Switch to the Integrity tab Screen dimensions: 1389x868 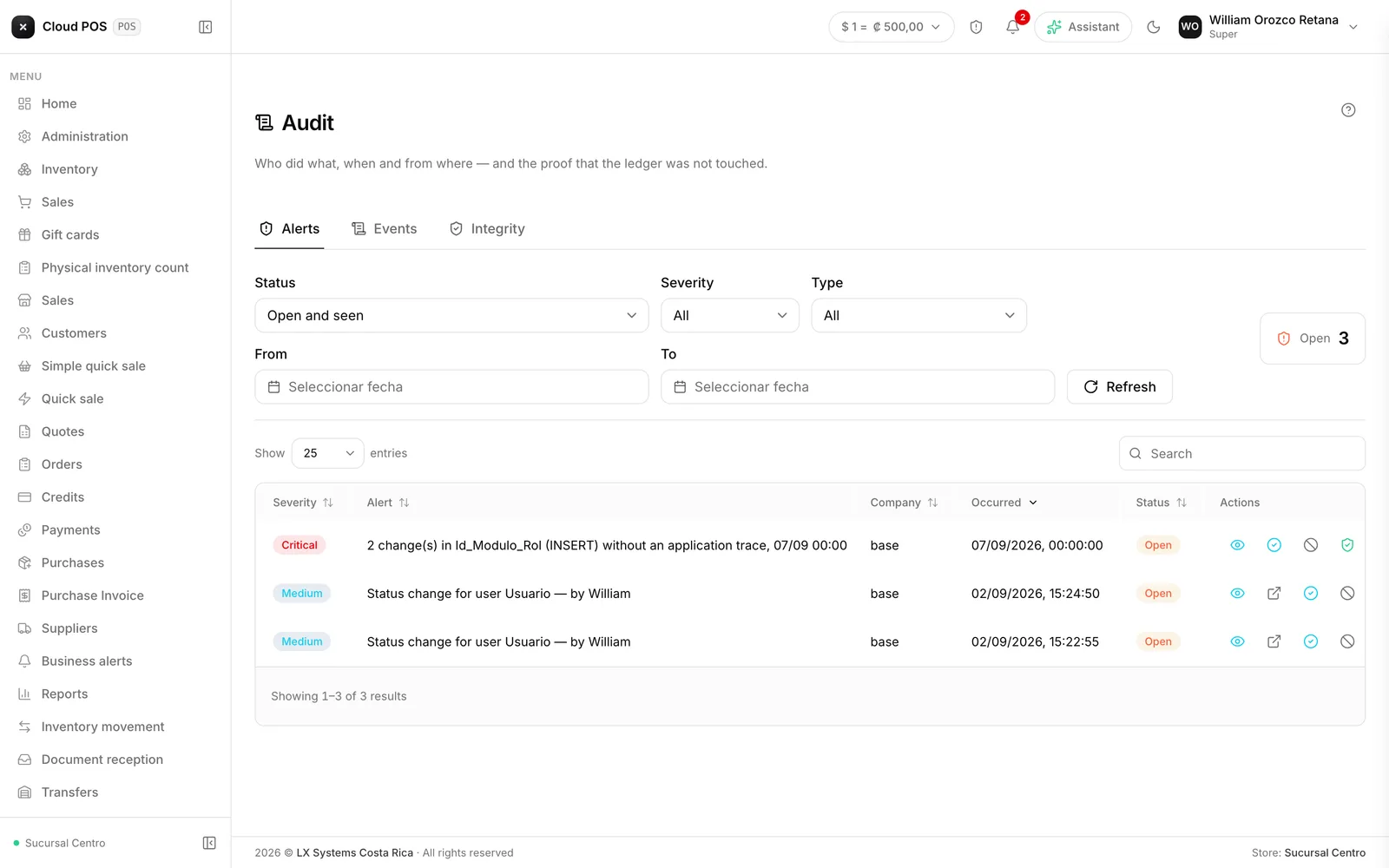(487, 229)
